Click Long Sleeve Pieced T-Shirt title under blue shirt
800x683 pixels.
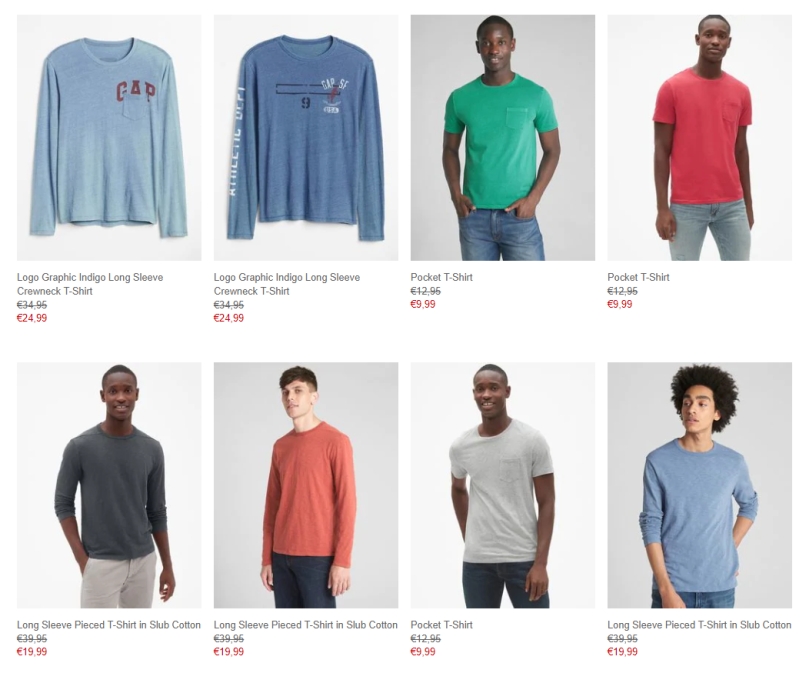(699, 625)
